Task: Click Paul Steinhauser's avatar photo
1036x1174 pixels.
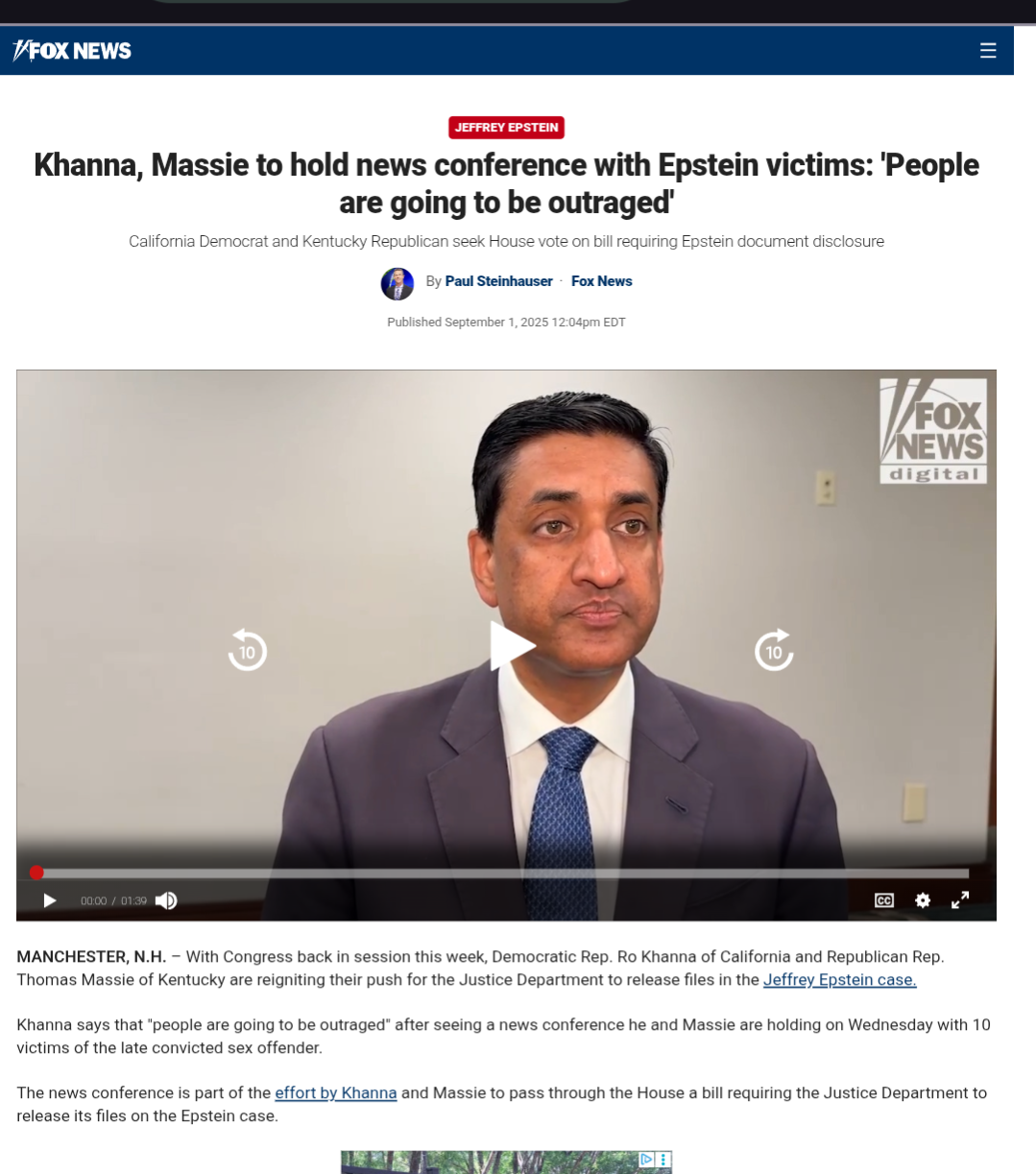Action: pyautogui.click(x=398, y=283)
